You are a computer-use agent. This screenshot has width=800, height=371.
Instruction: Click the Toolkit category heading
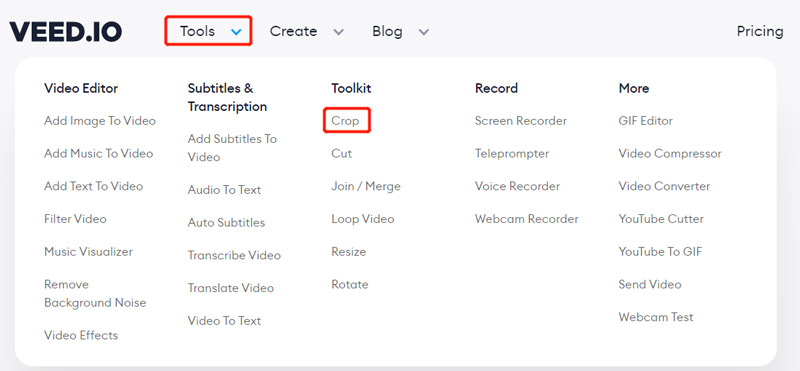click(351, 88)
